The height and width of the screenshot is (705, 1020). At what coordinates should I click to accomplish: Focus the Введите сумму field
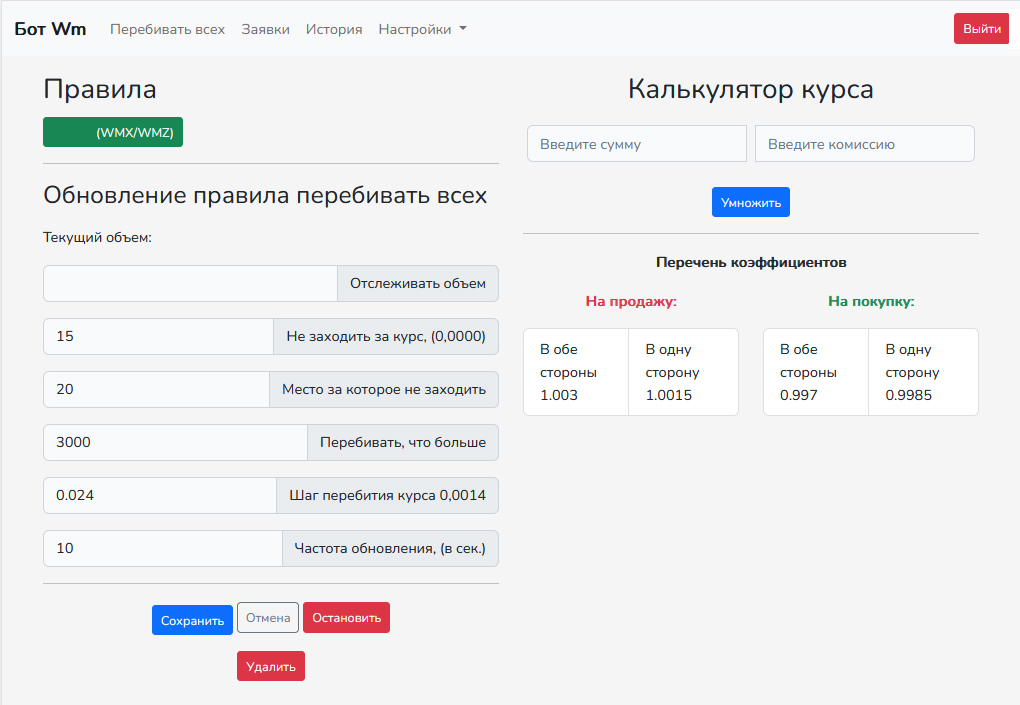pyautogui.click(x=637, y=144)
